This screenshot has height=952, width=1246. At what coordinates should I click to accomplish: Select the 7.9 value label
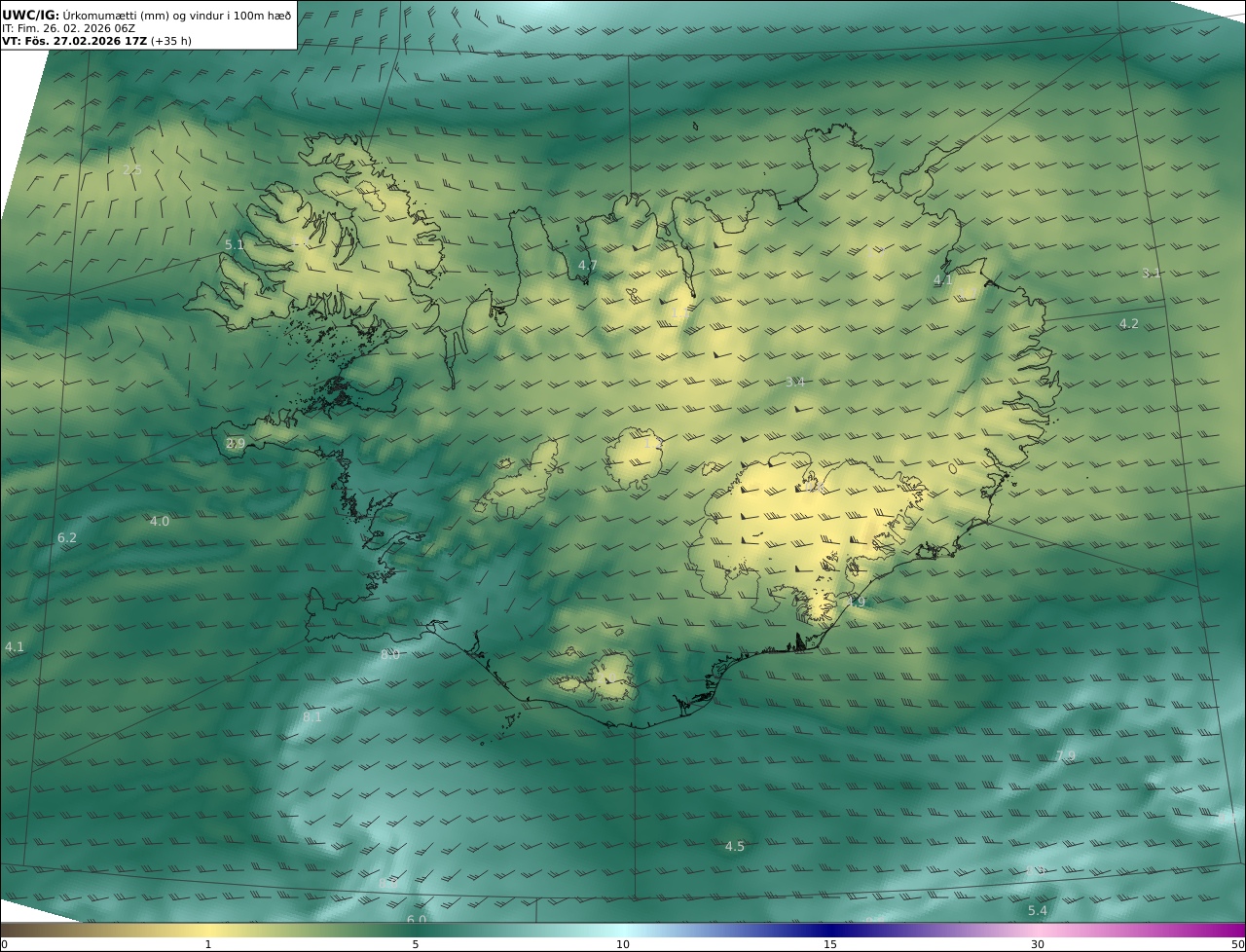(1066, 757)
